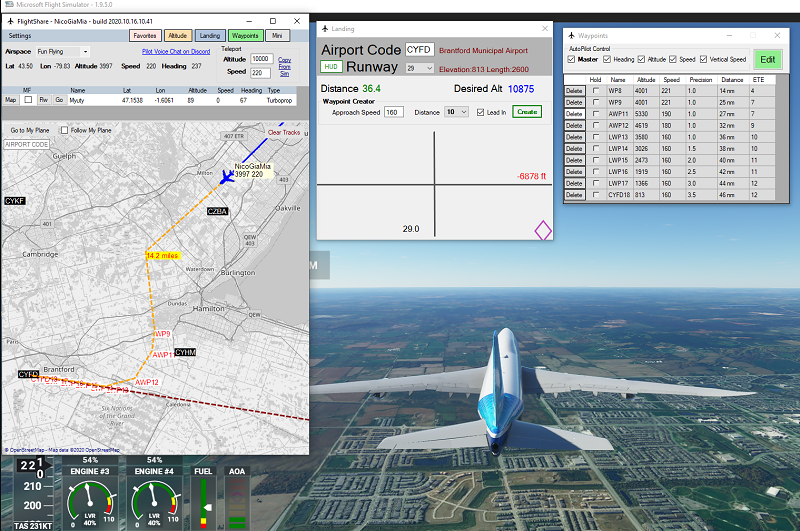Click the Fuel level gauge bar
The width and height of the screenshot is (800, 531).
(x=204, y=502)
